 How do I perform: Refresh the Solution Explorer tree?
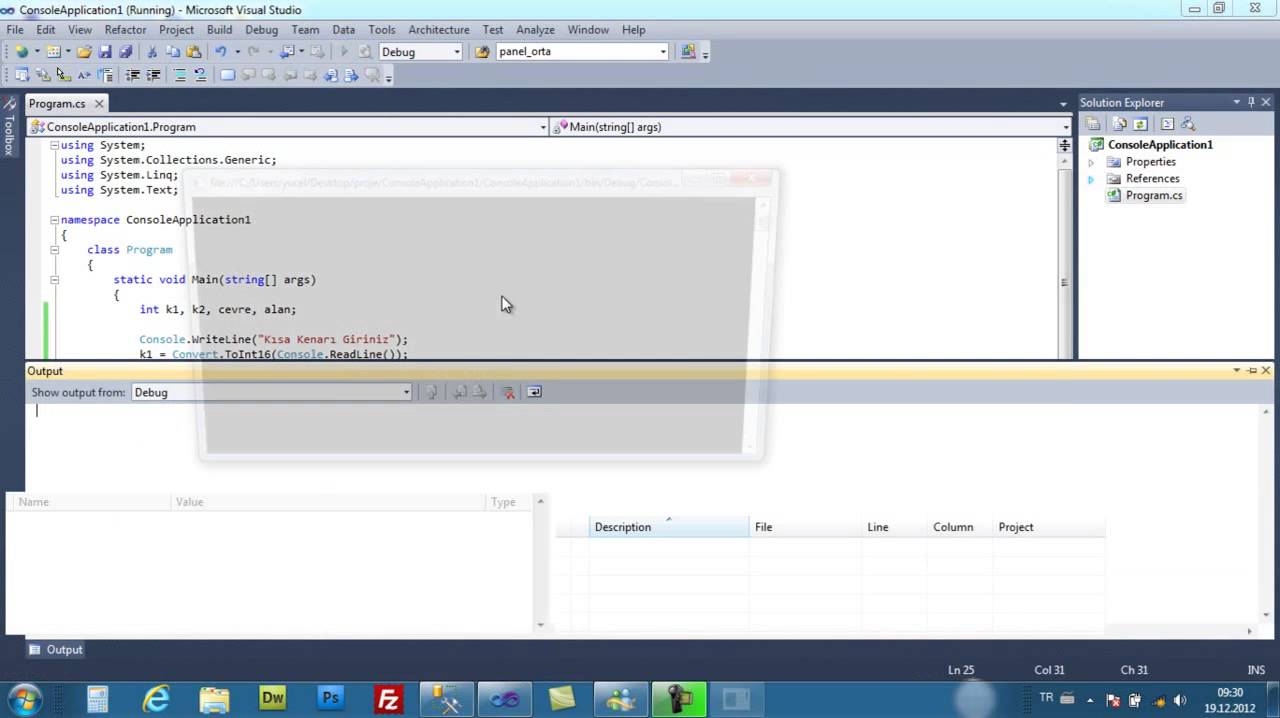pos(1140,124)
